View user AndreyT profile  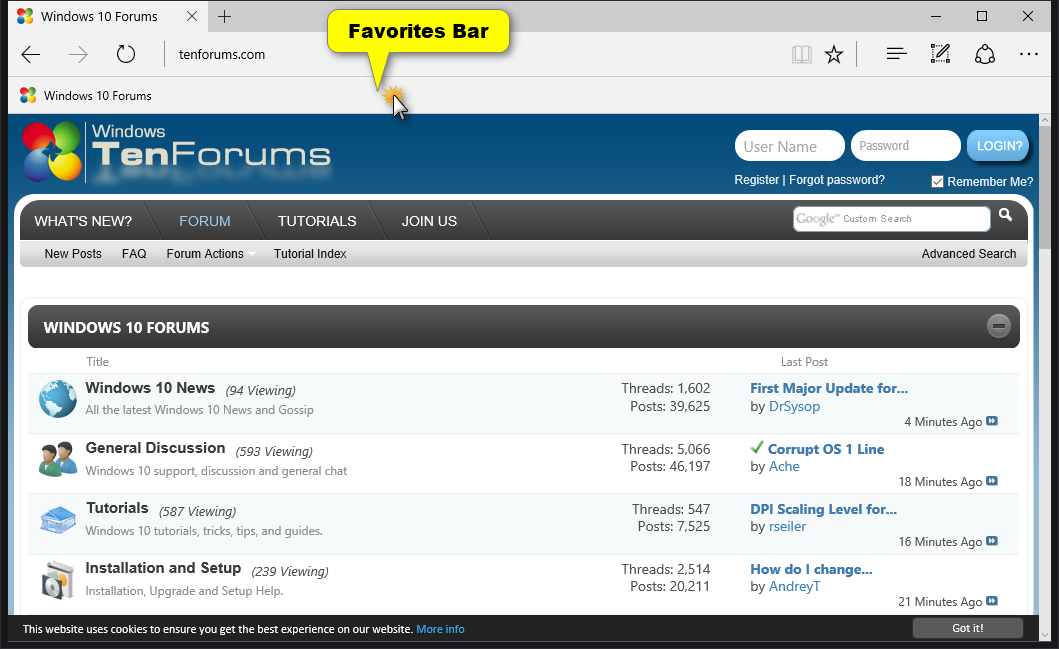coord(794,586)
